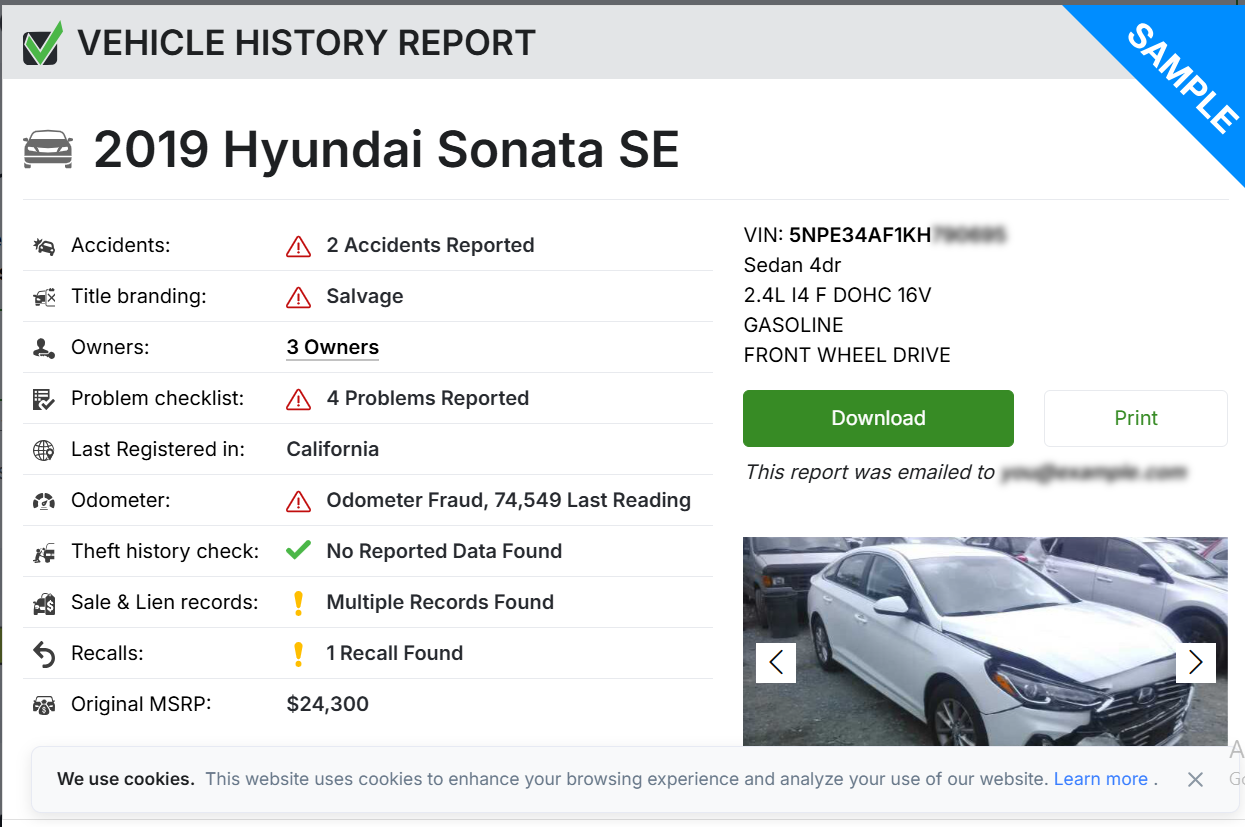
Task: Print the vehicle history report
Action: 1136,418
